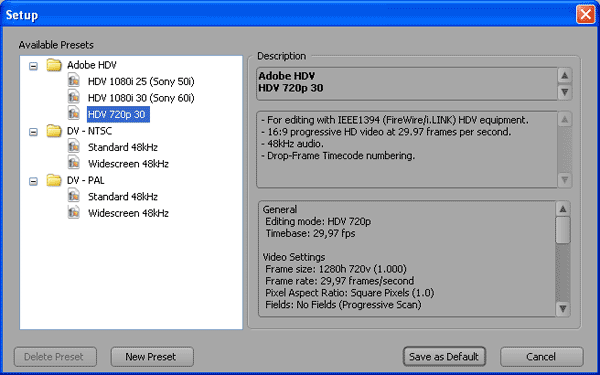Click the '16:9 progressive HD video' line

(x=386, y=132)
